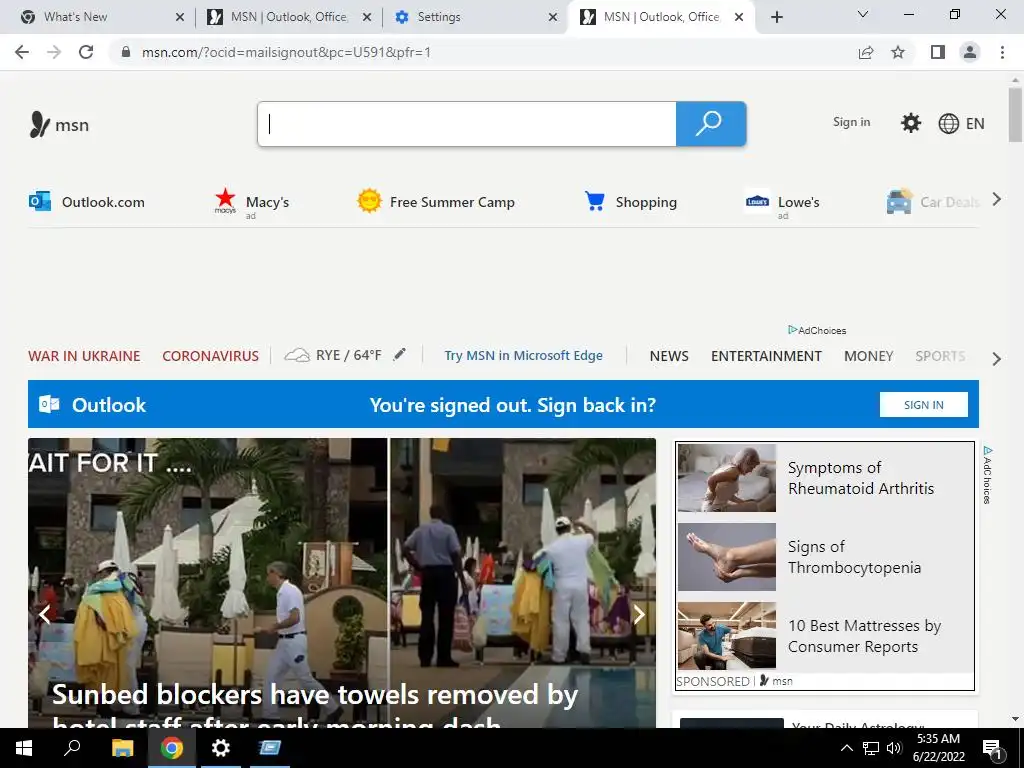This screenshot has height=768, width=1024.
Task: Click the Lowe's logo icon
Action: [757, 202]
